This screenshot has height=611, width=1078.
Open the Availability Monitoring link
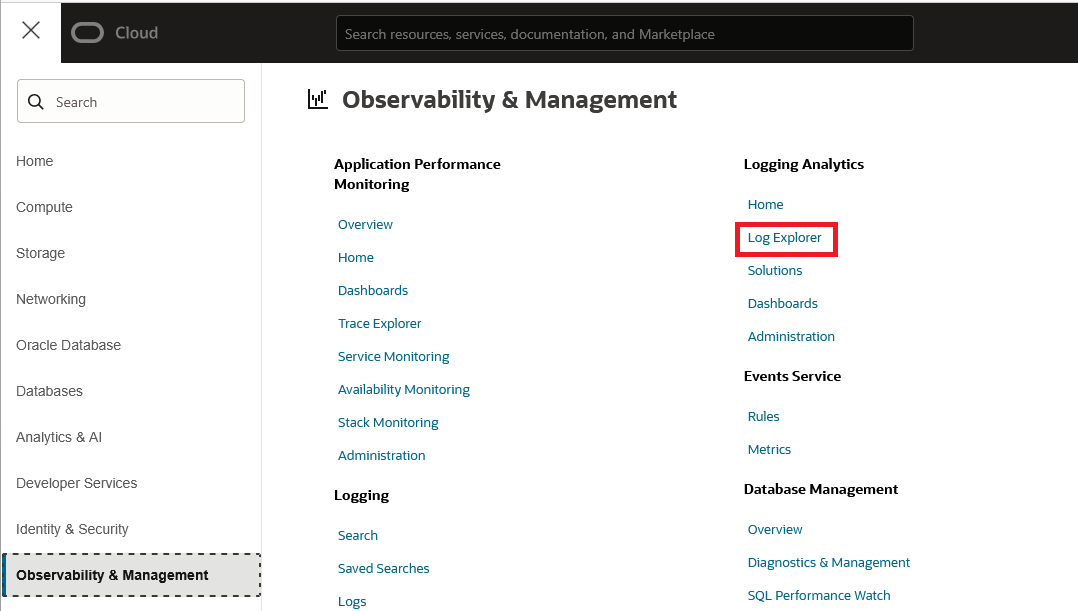(x=404, y=390)
